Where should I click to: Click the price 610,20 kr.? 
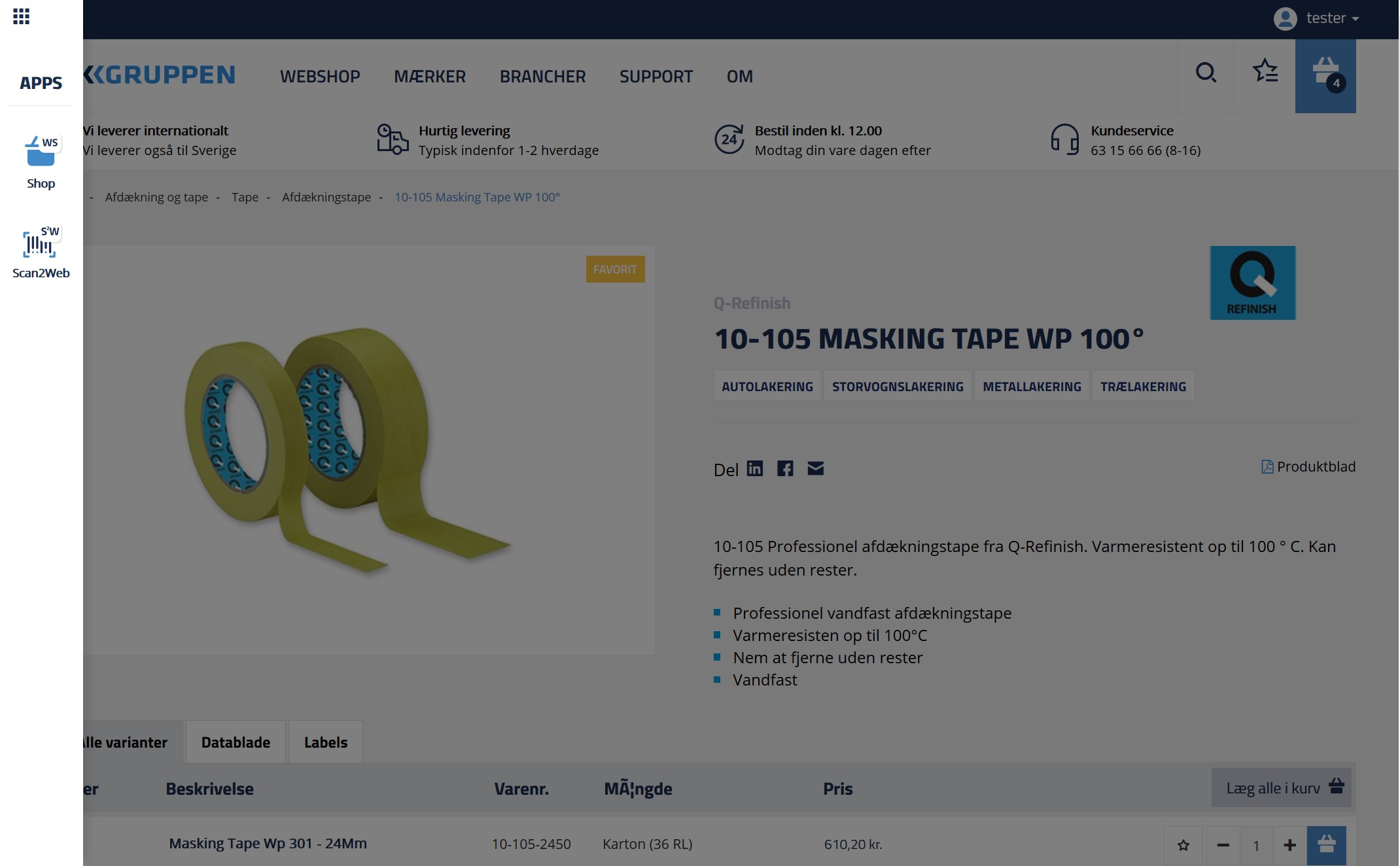(853, 844)
